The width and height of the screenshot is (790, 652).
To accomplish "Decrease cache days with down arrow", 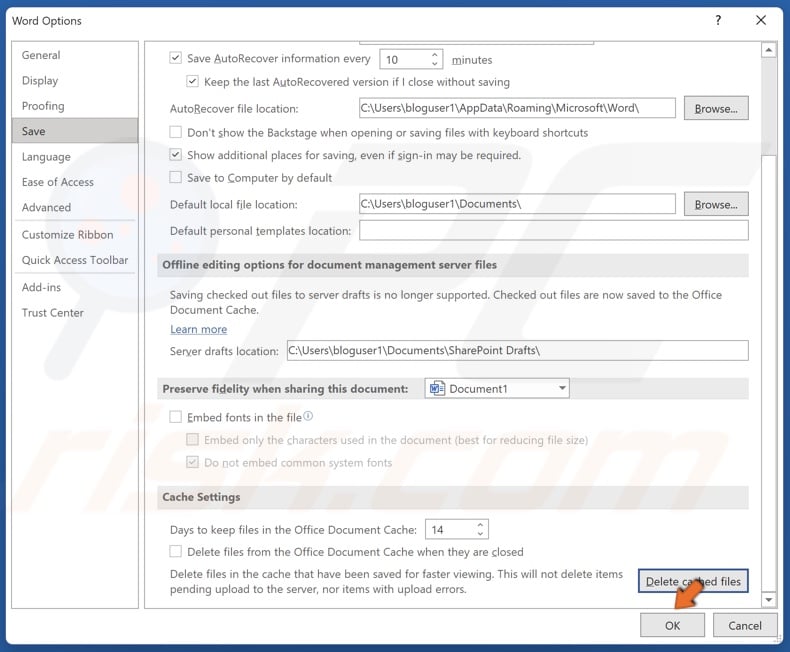I will pos(481,534).
